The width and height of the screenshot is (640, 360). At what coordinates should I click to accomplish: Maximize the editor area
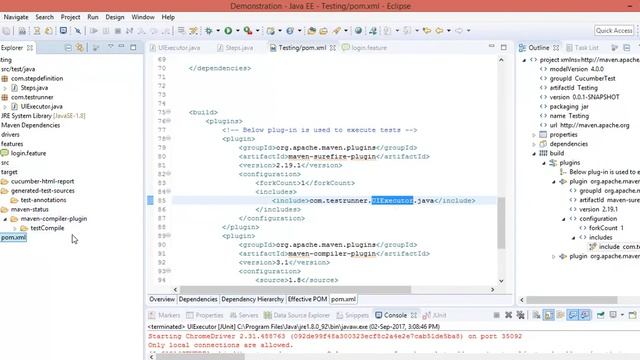(x=504, y=47)
